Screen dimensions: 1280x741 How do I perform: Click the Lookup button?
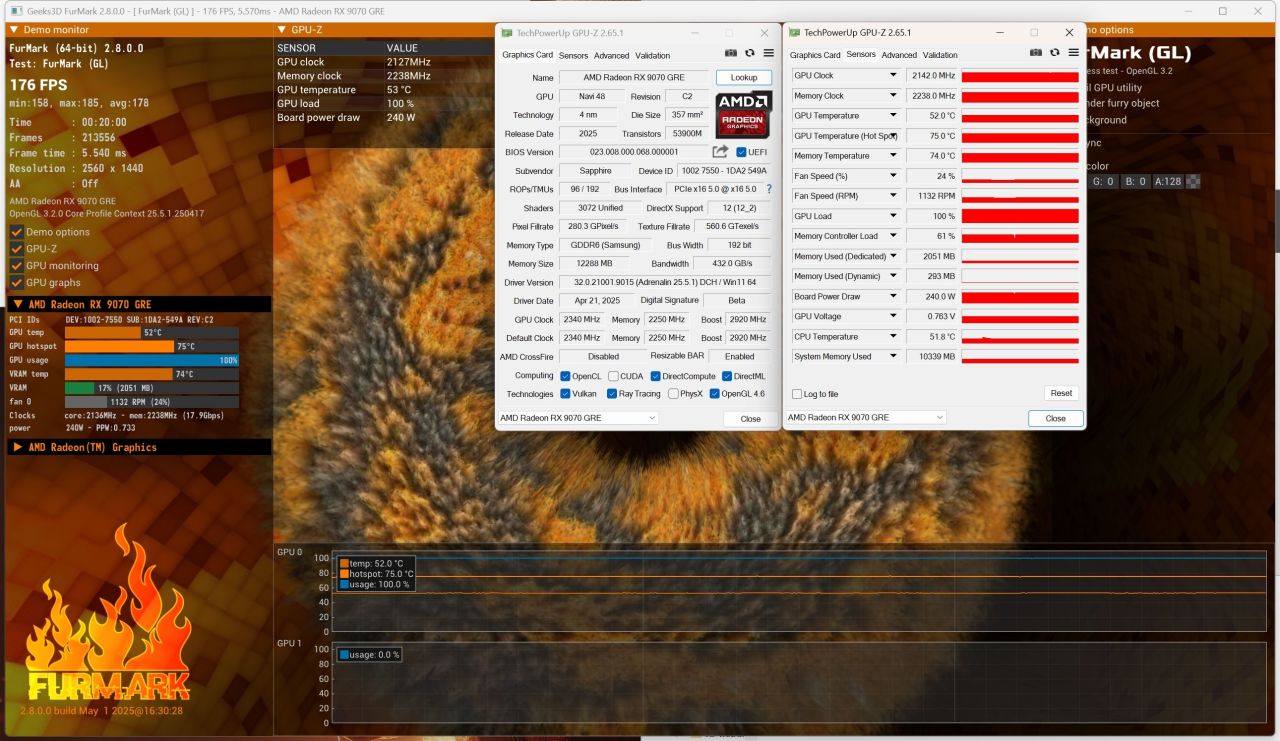click(x=744, y=77)
